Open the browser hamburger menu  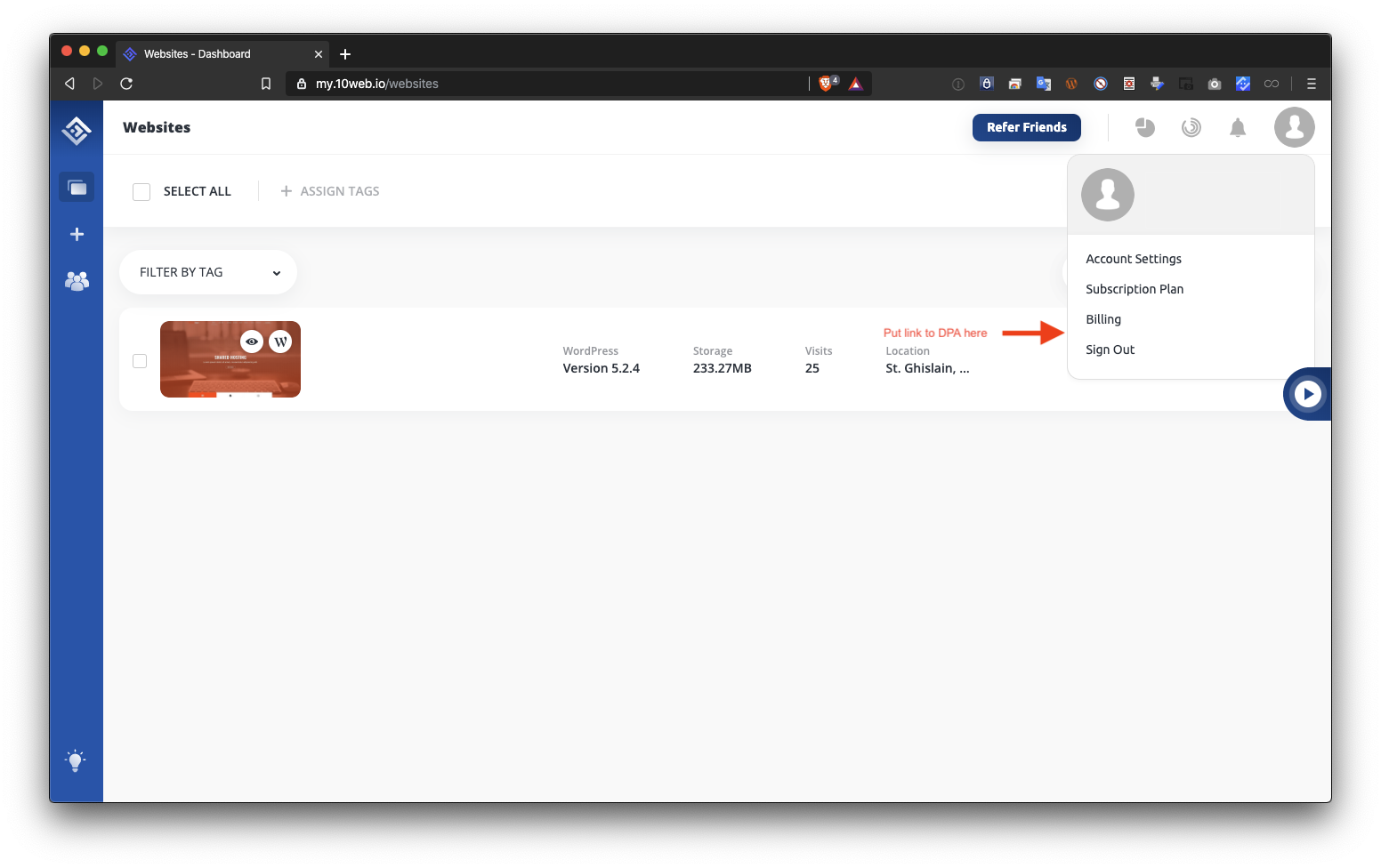[x=1311, y=84]
